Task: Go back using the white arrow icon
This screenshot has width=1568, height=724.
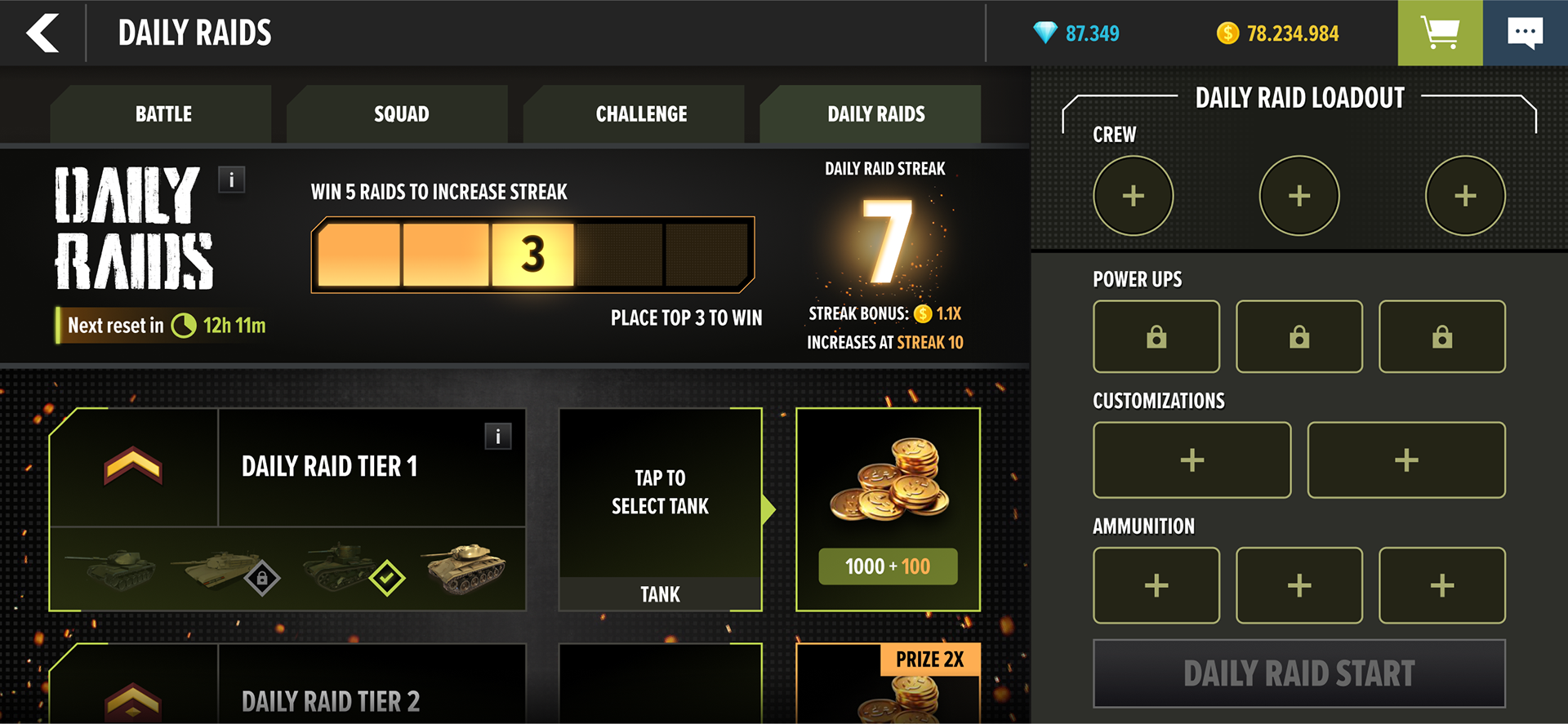Action: click(42, 33)
